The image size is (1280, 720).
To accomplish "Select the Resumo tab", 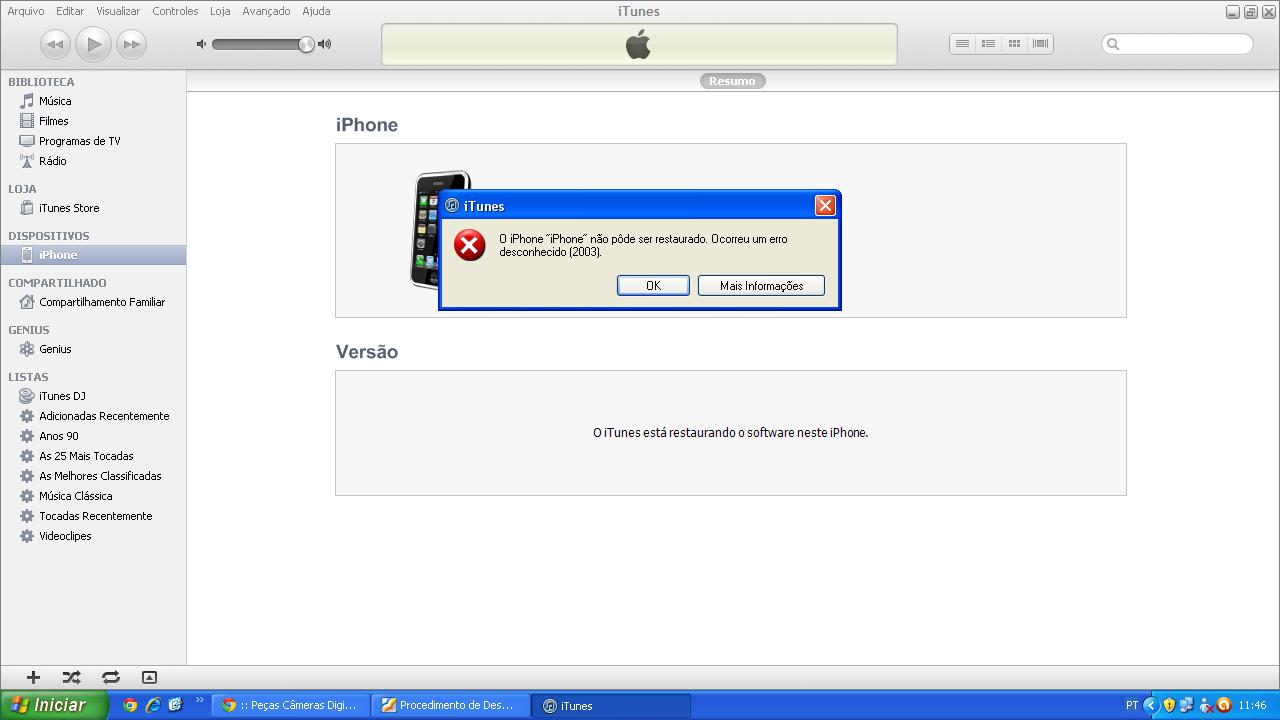I will tap(732, 81).
